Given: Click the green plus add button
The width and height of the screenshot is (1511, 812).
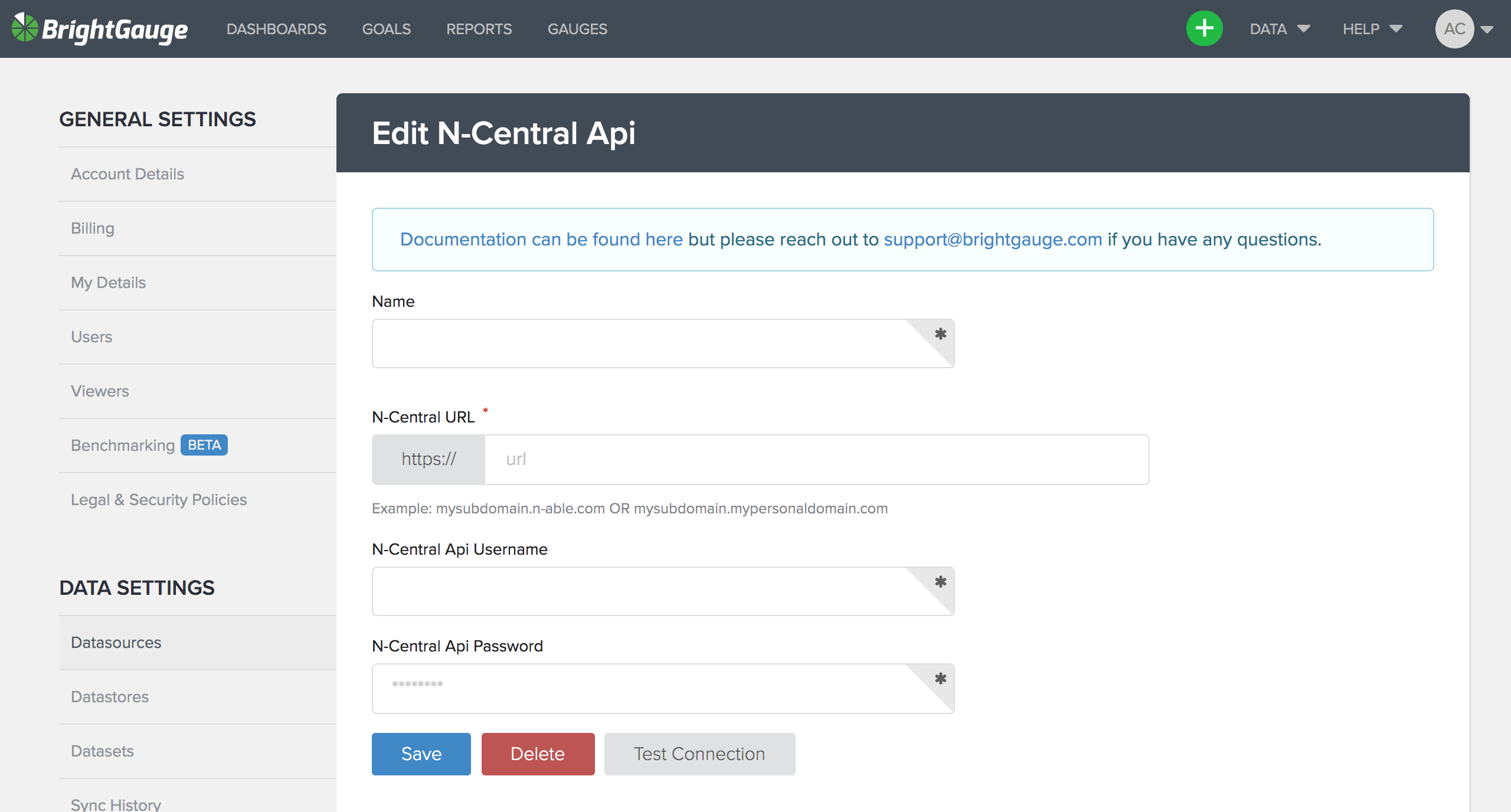Looking at the screenshot, I should coord(1204,28).
